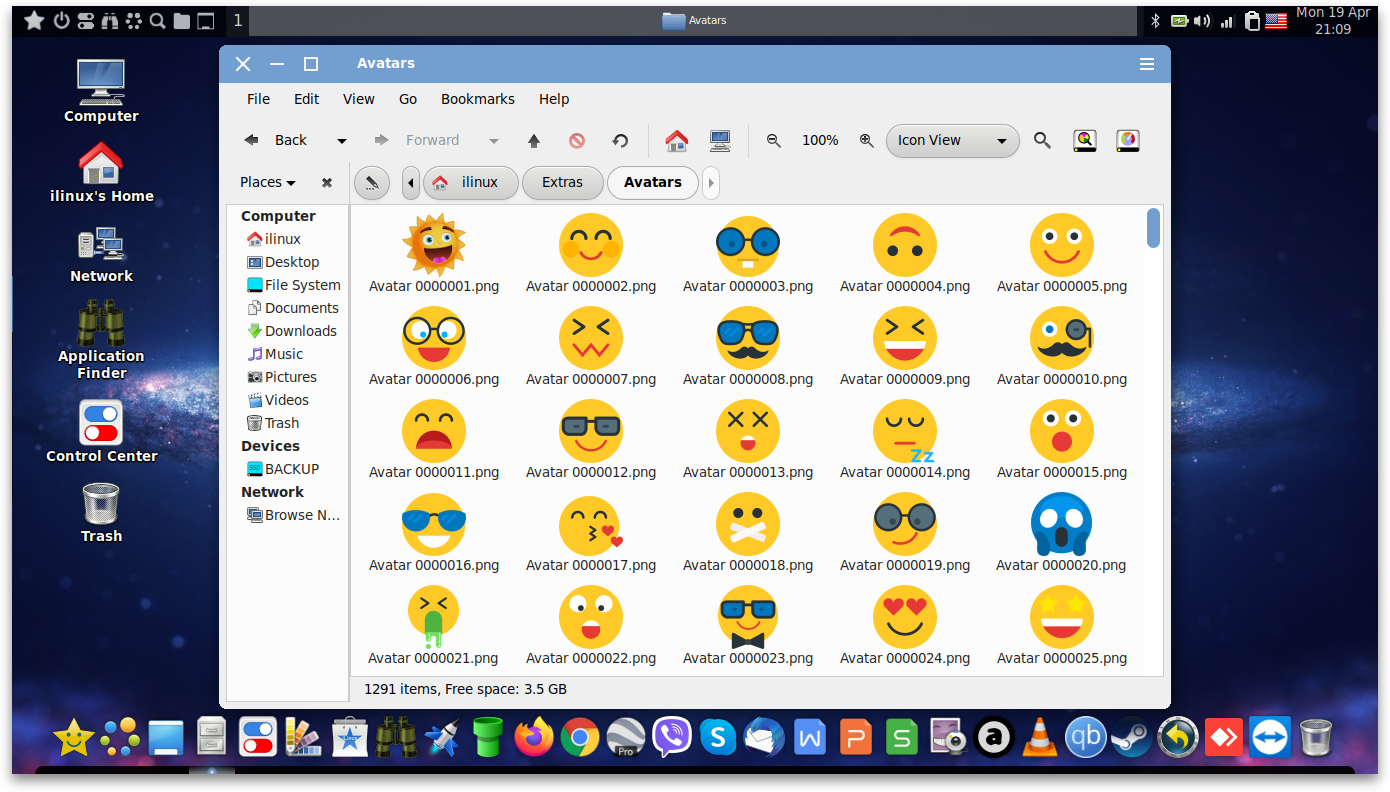The height and width of the screenshot is (792, 1390).
Task: Select Avatar 0000020.png blue scream thumbnail
Action: tap(1061, 524)
